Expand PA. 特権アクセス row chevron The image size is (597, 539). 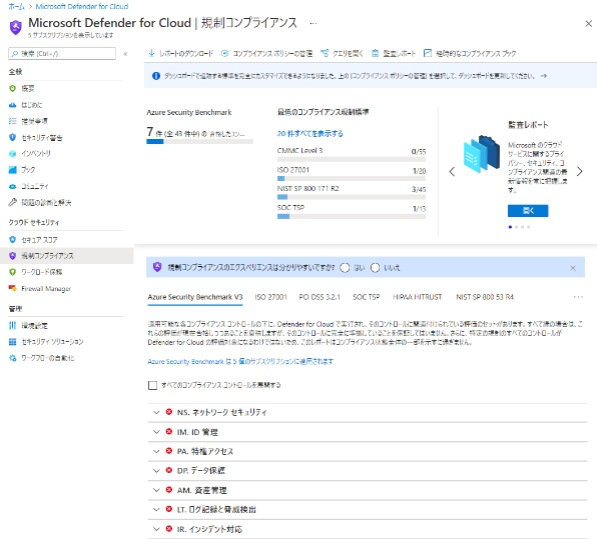coord(156,451)
